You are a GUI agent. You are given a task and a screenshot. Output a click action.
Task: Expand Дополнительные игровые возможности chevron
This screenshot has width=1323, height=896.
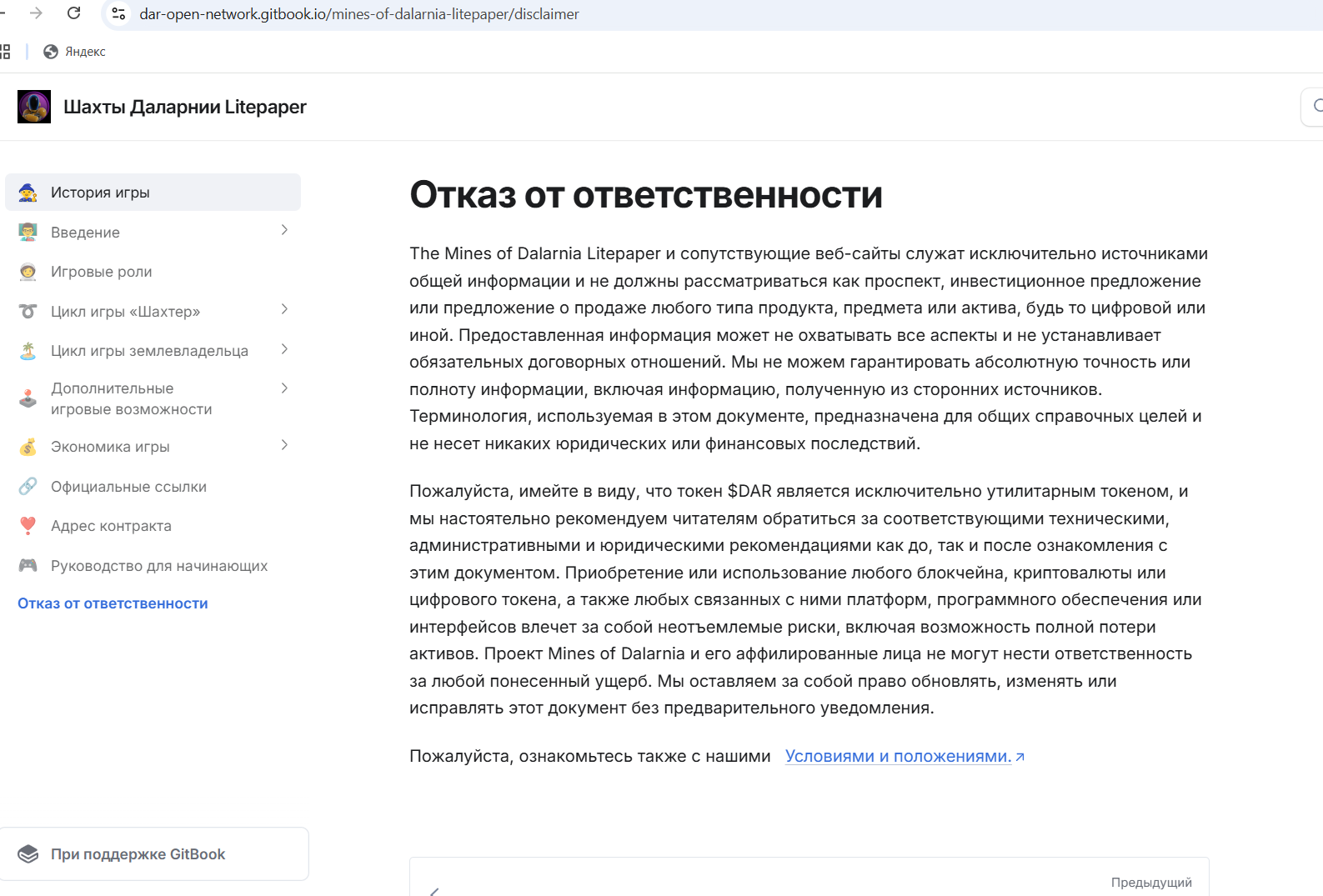[x=284, y=388]
